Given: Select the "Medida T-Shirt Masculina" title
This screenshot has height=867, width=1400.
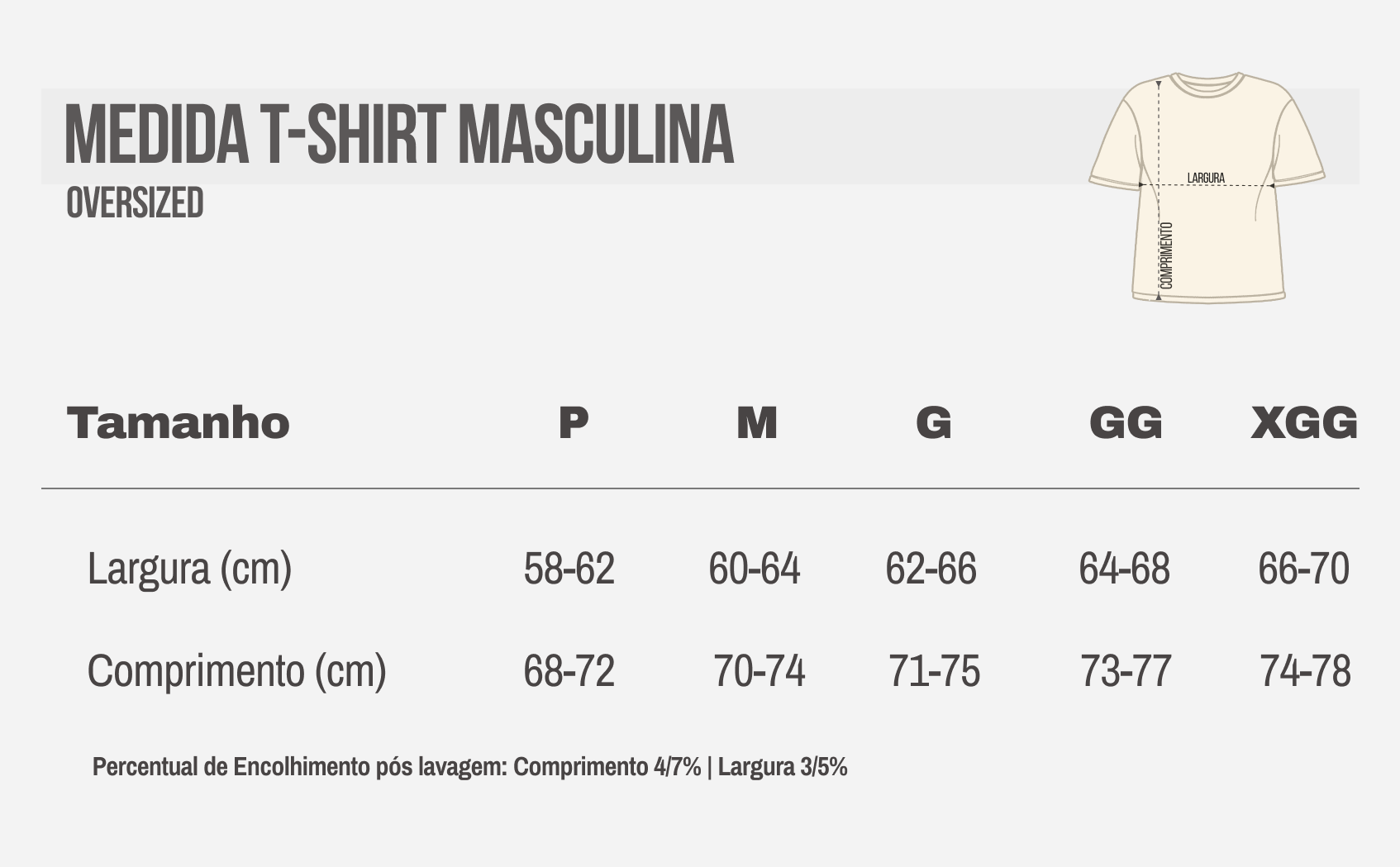Looking at the screenshot, I should (x=399, y=135).
